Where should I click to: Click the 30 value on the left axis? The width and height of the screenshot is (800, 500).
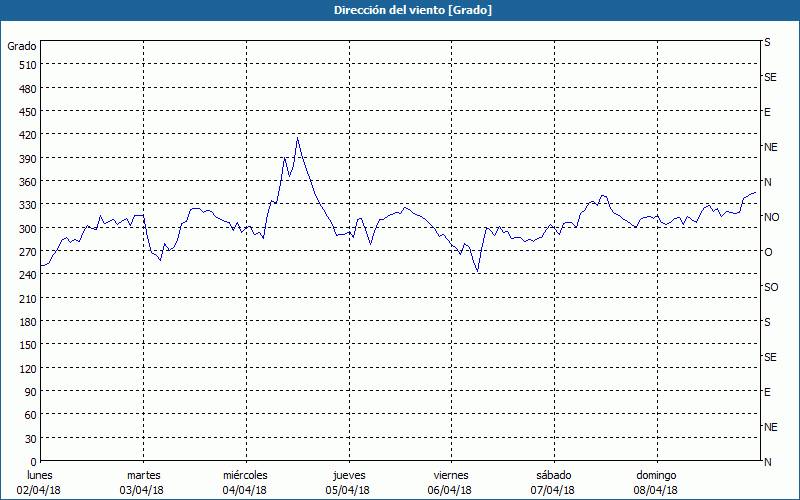coord(29,439)
